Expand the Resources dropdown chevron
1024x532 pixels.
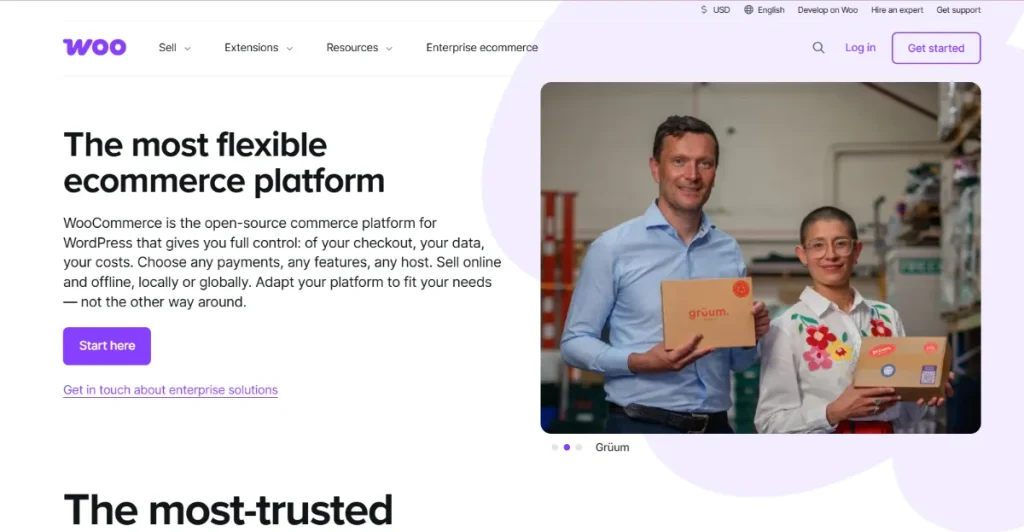389,48
